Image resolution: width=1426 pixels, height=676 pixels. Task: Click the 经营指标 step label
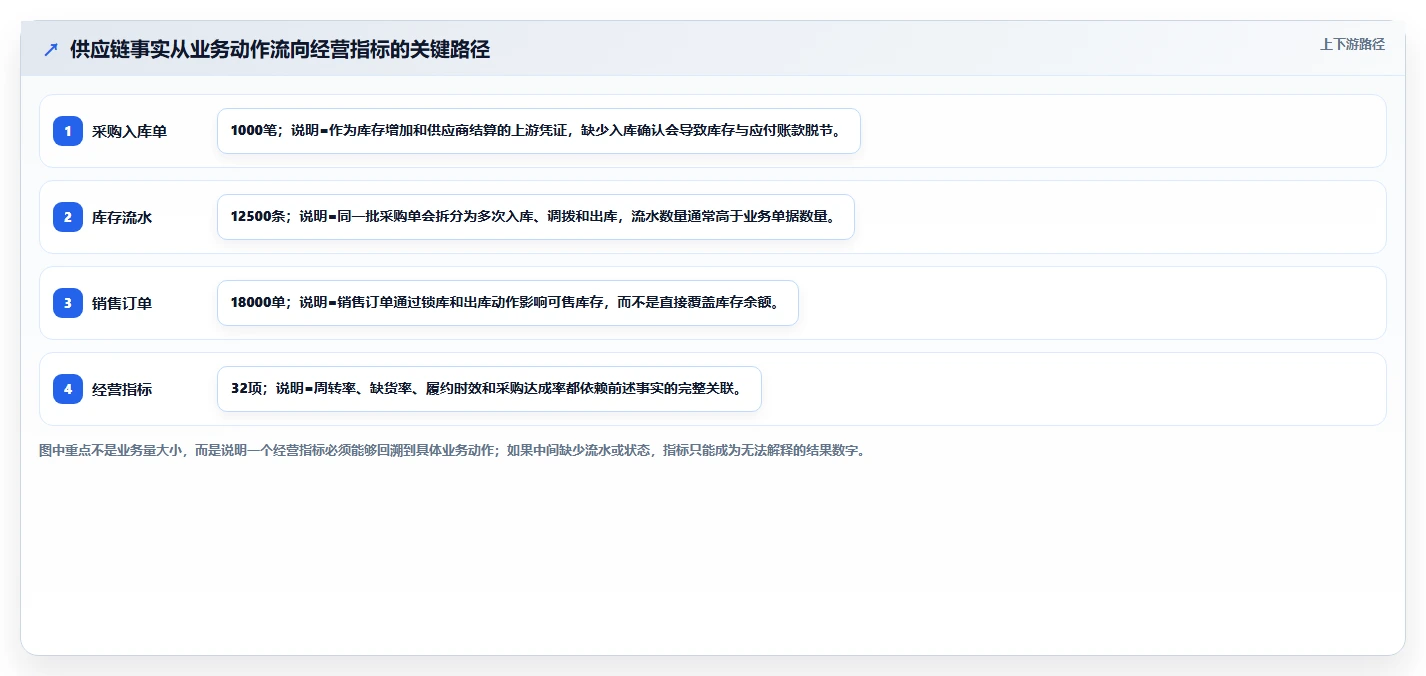[122, 389]
